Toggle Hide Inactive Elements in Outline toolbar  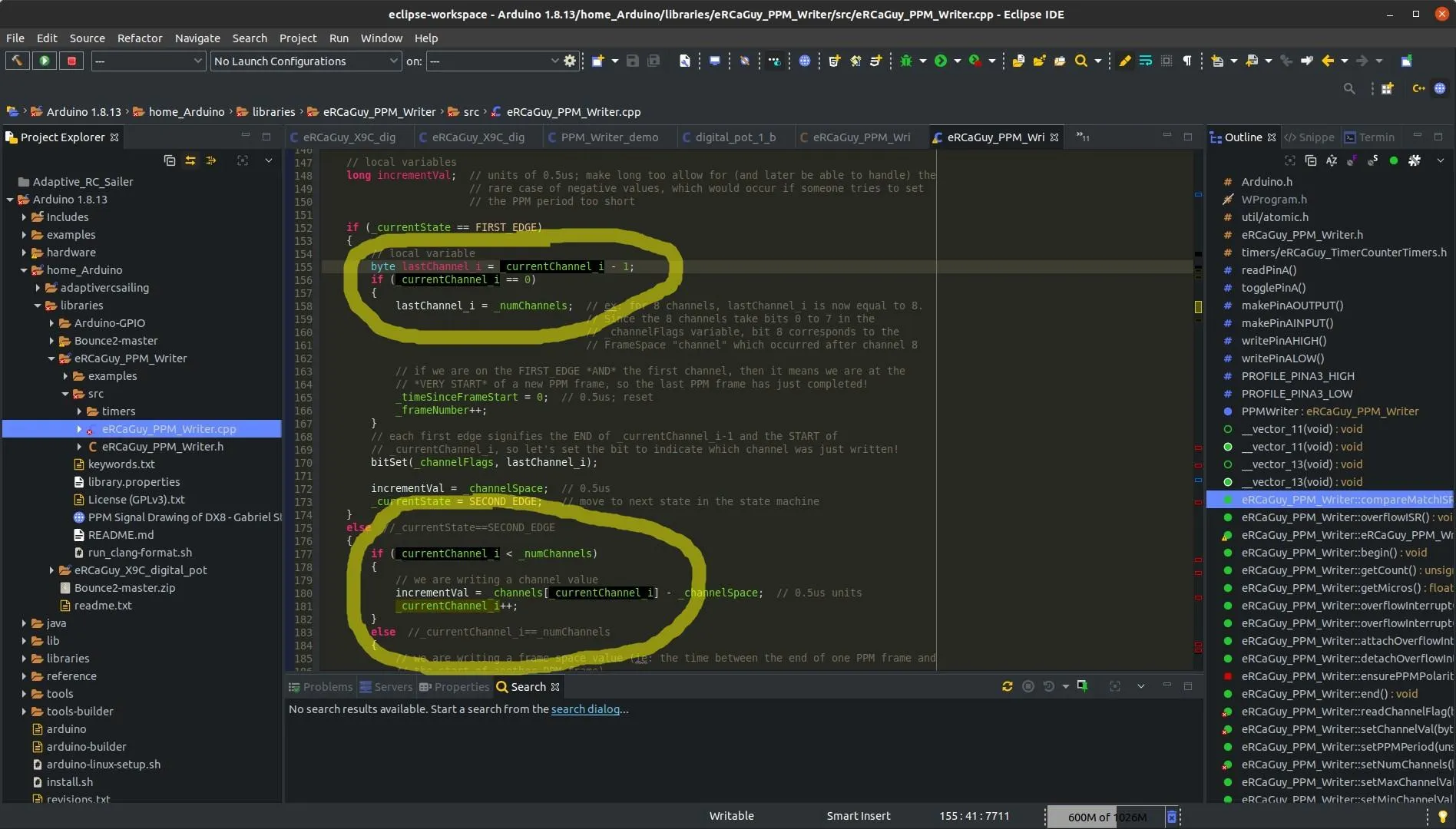coord(1415,160)
